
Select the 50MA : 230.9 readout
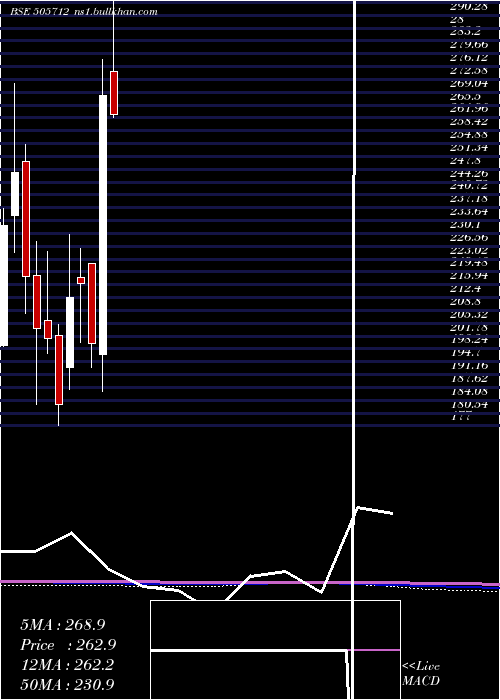pyautogui.click(x=67, y=684)
